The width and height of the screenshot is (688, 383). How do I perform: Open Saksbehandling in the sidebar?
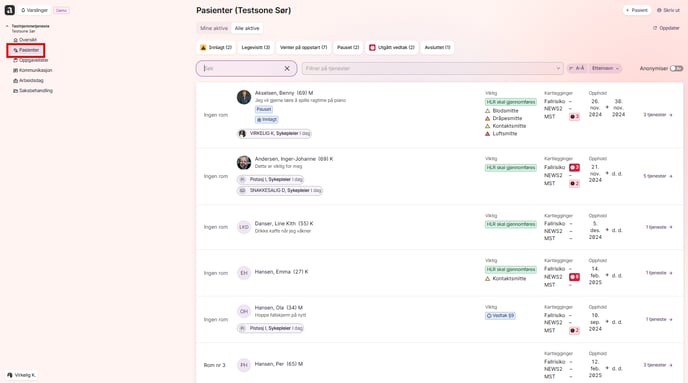coord(33,91)
